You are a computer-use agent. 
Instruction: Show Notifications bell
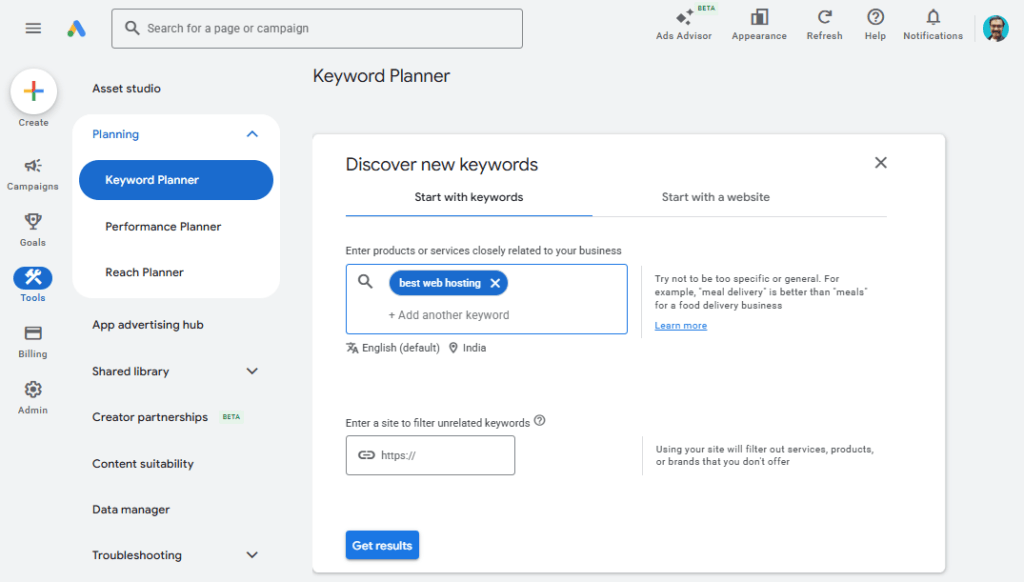[x=933, y=24]
